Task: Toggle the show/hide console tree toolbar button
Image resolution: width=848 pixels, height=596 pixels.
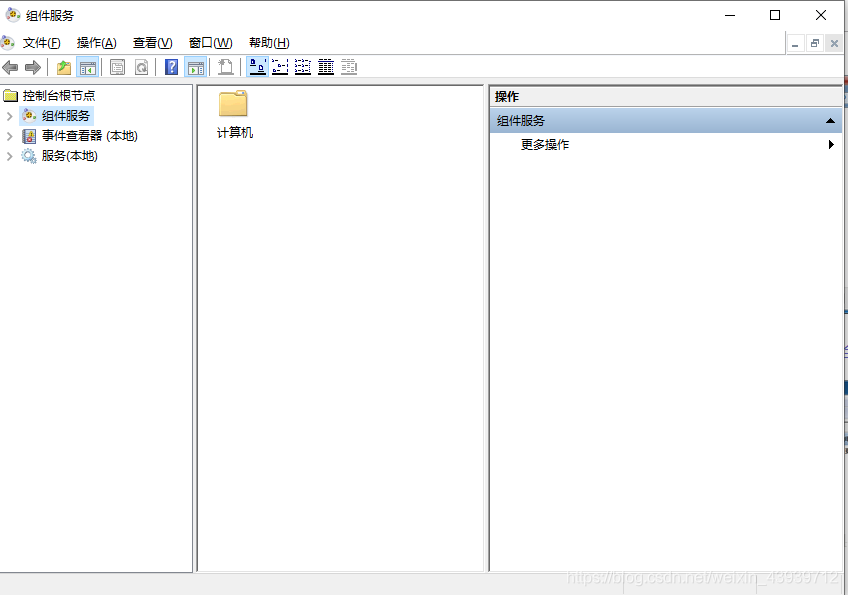Action: [x=88, y=68]
